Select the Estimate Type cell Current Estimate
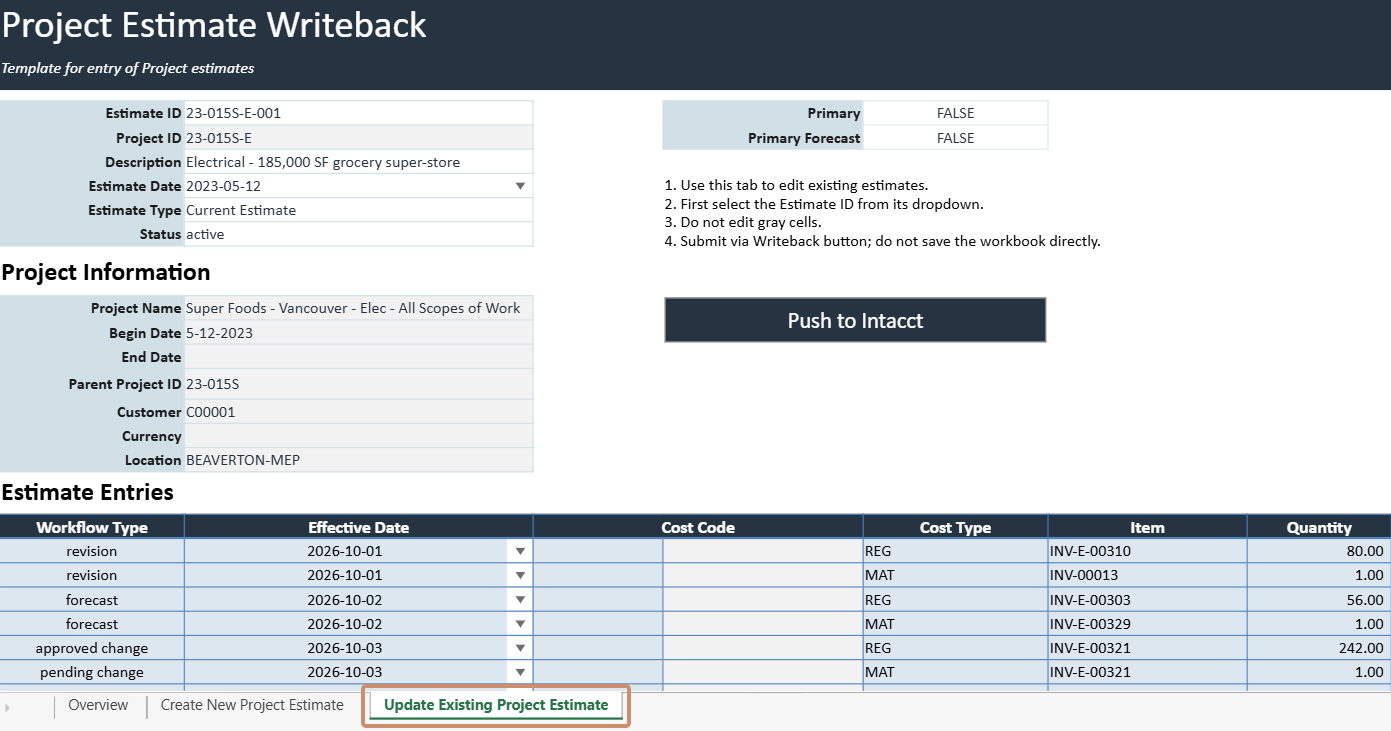The image size is (1391, 731). click(x=359, y=210)
